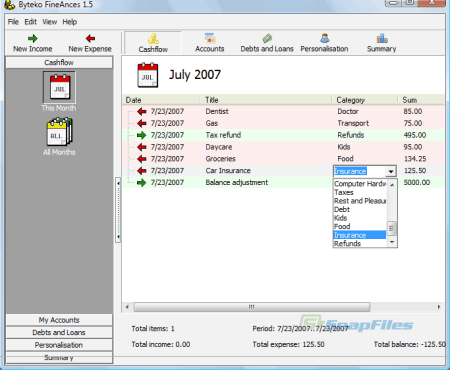The image size is (450, 370).
Task: Choose Food from category dropdown list
Action: [x=360, y=226]
